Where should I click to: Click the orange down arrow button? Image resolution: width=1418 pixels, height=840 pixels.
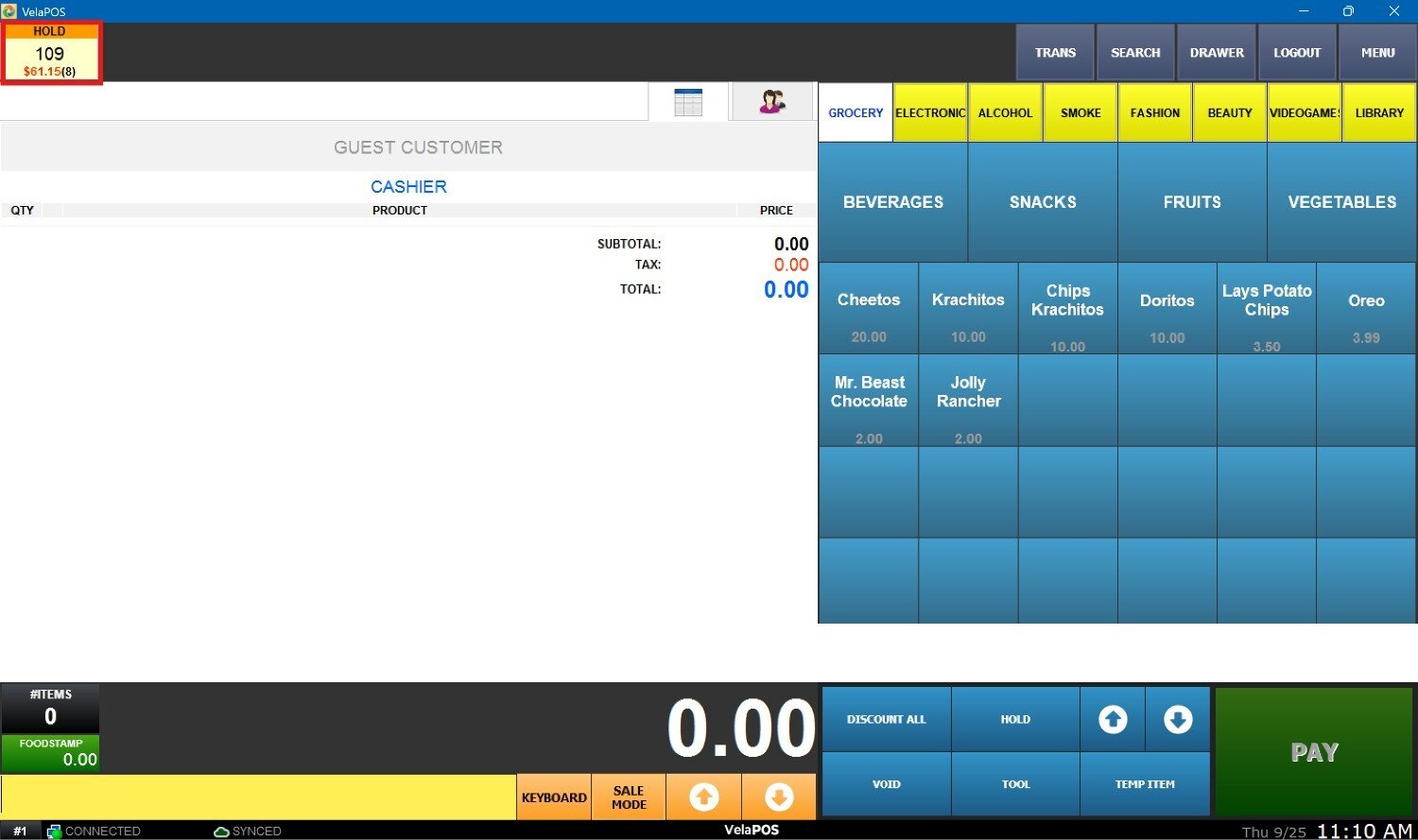pyautogui.click(x=778, y=797)
